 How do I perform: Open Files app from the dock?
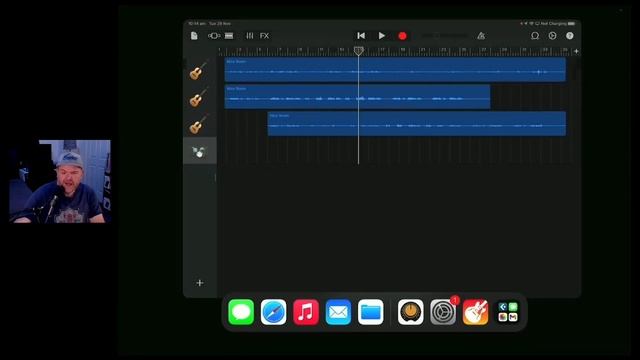[x=371, y=312]
